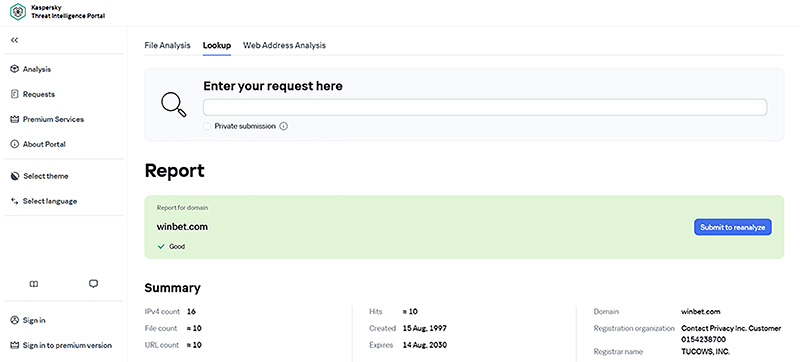This screenshot has width=800, height=362.
Task: Collapse the sidebar with the double-chevron icon
Action: [14, 40]
